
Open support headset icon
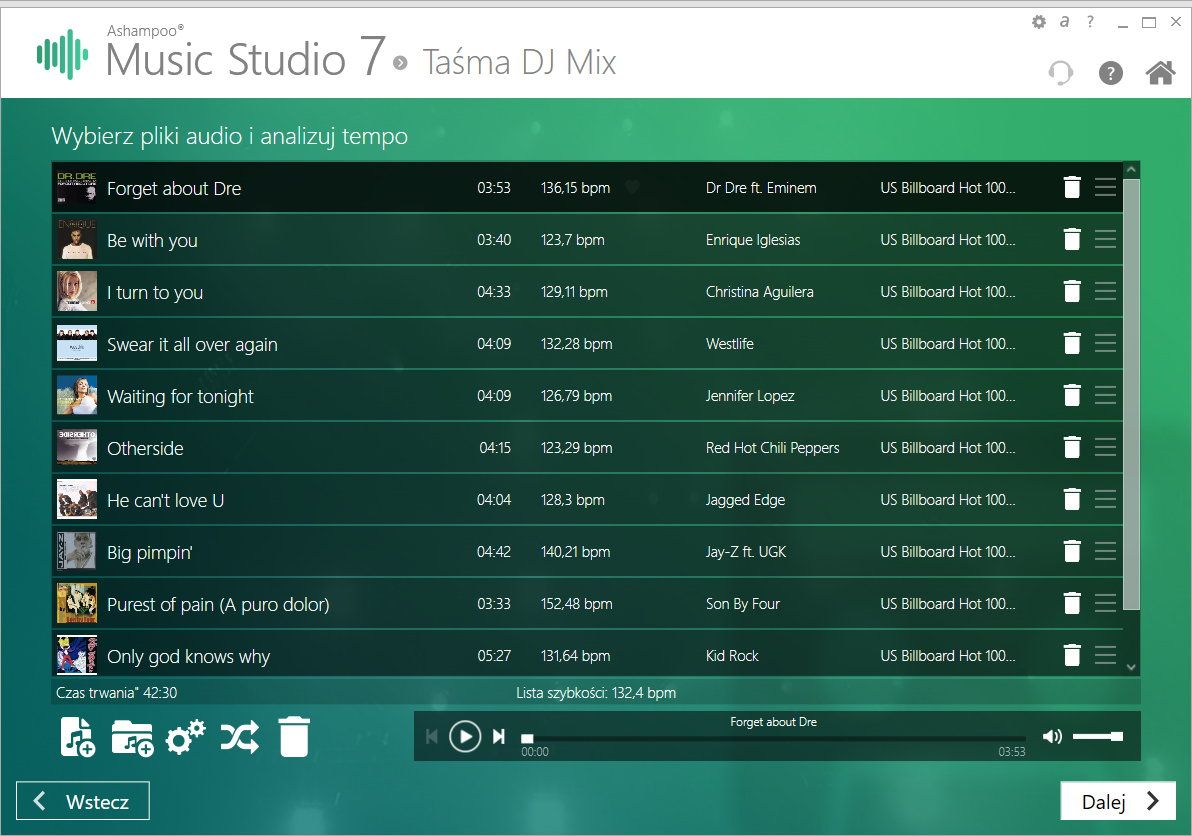pyautogui.click(x=1060, y=73)
